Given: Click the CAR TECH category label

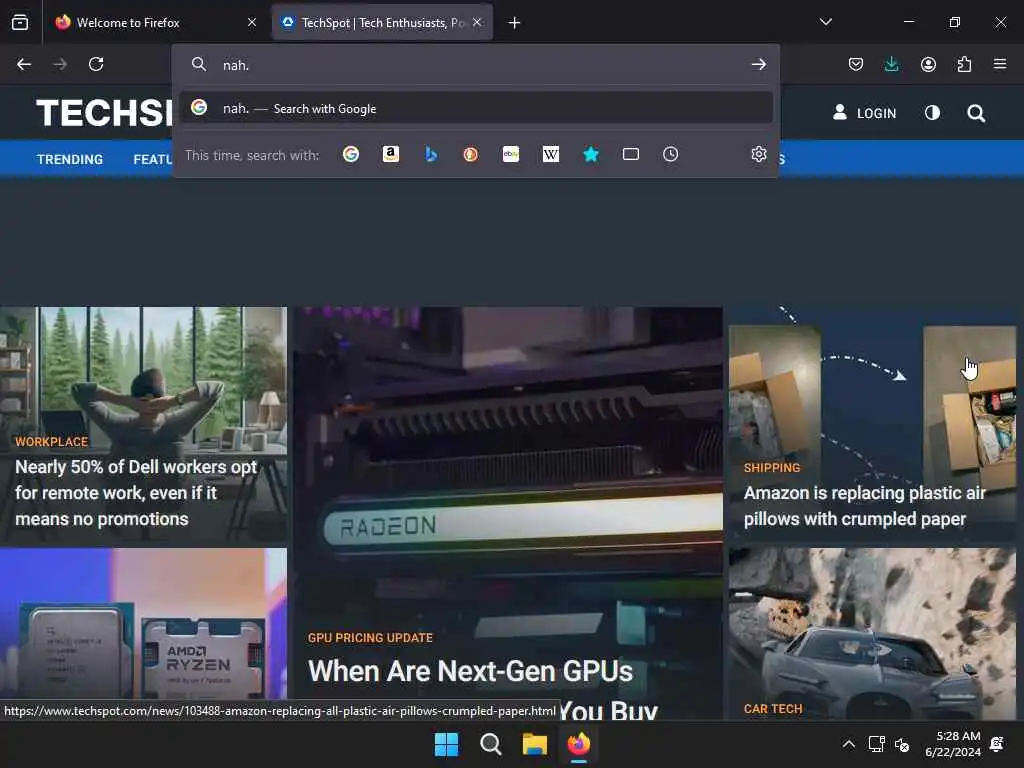Looking at the screenshot, I should (773, 709).
